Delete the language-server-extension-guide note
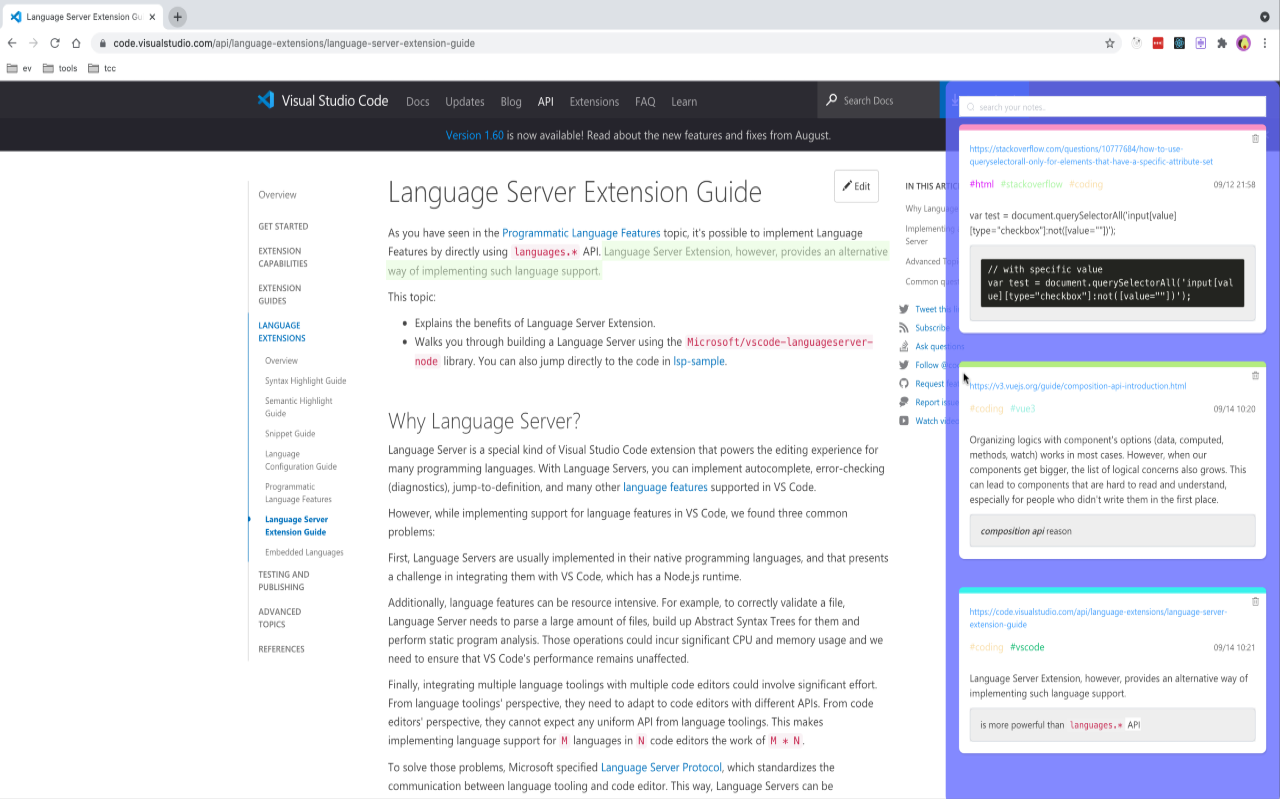The image size is (1280, 800). [x=1256, y=602]
